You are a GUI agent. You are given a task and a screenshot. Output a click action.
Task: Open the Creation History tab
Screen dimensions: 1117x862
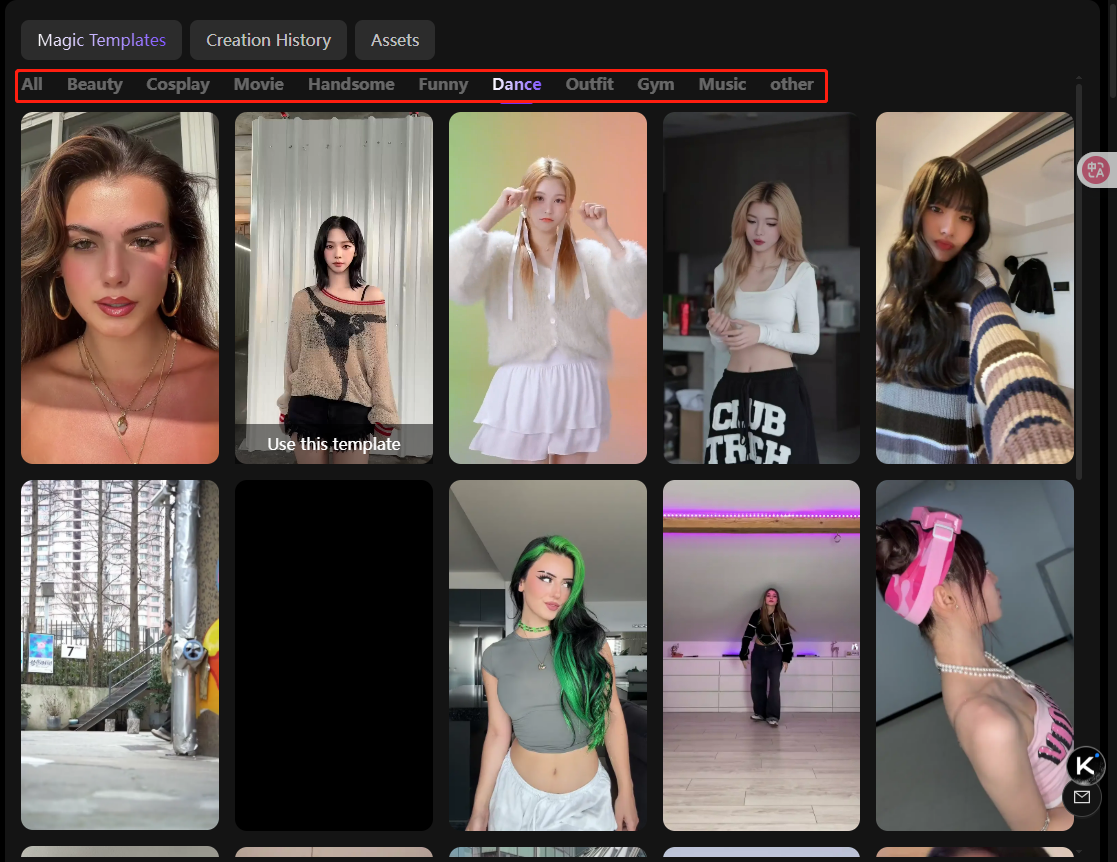(x=269, y=40)
